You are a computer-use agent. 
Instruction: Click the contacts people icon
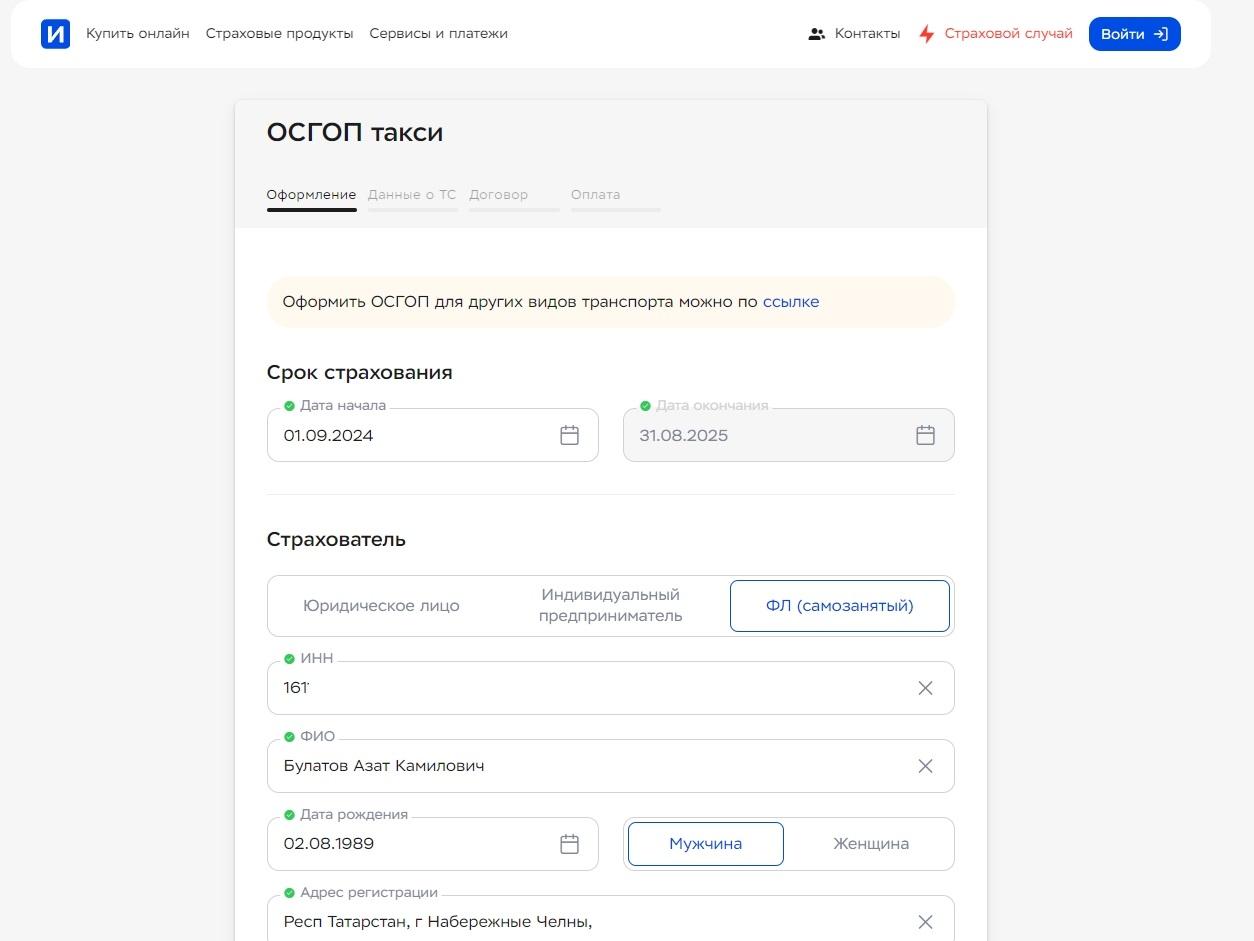[x=817, y=34]
